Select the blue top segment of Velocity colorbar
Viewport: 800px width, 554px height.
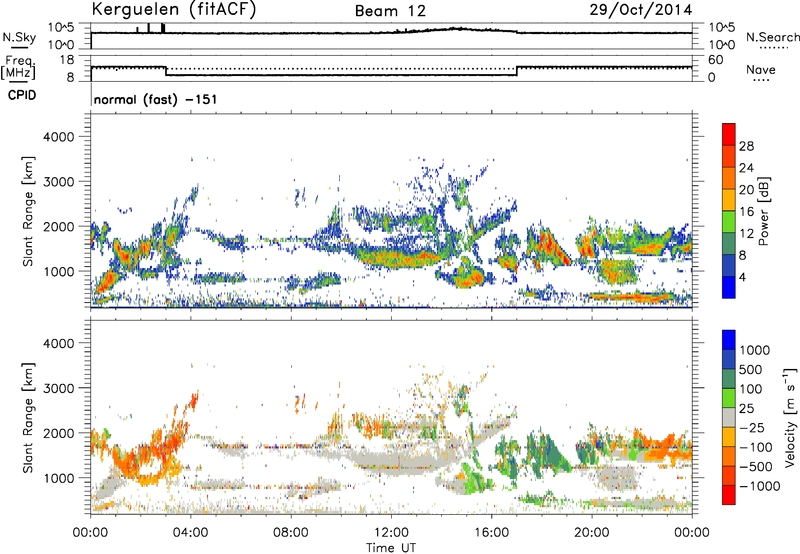(729, 340)
